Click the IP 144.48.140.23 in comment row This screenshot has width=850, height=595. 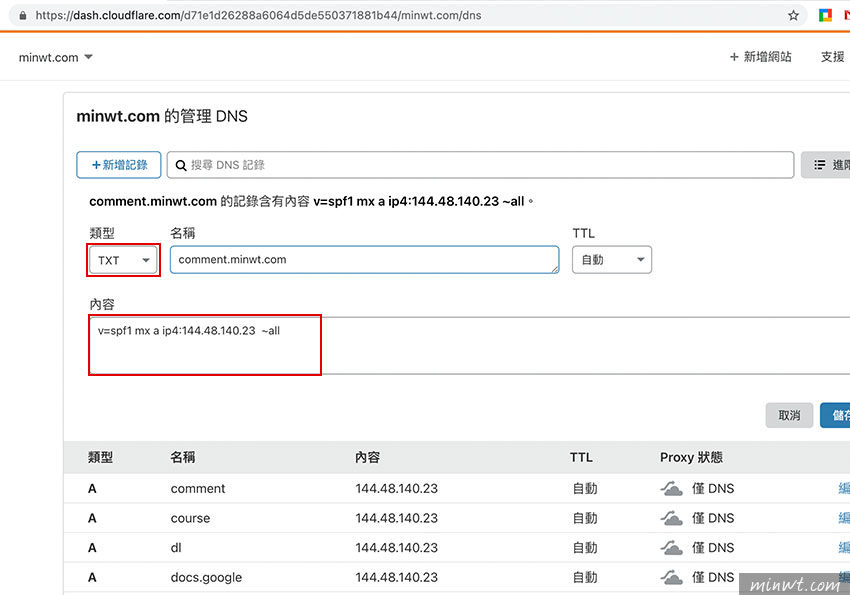click(396, 489)
